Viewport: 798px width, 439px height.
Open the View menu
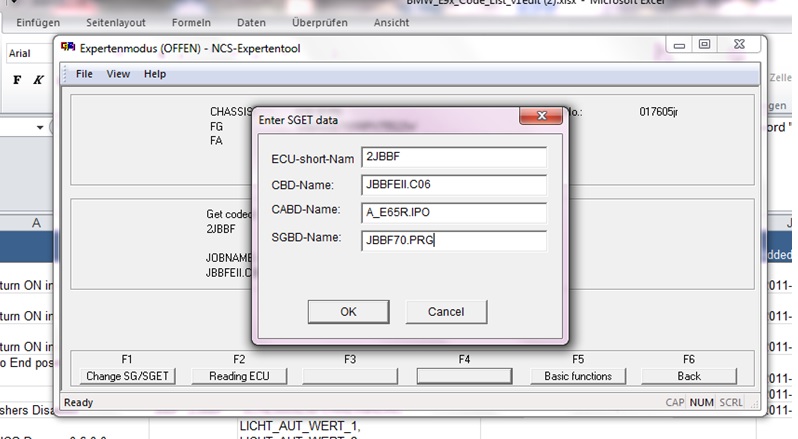[x=118, y=74]
